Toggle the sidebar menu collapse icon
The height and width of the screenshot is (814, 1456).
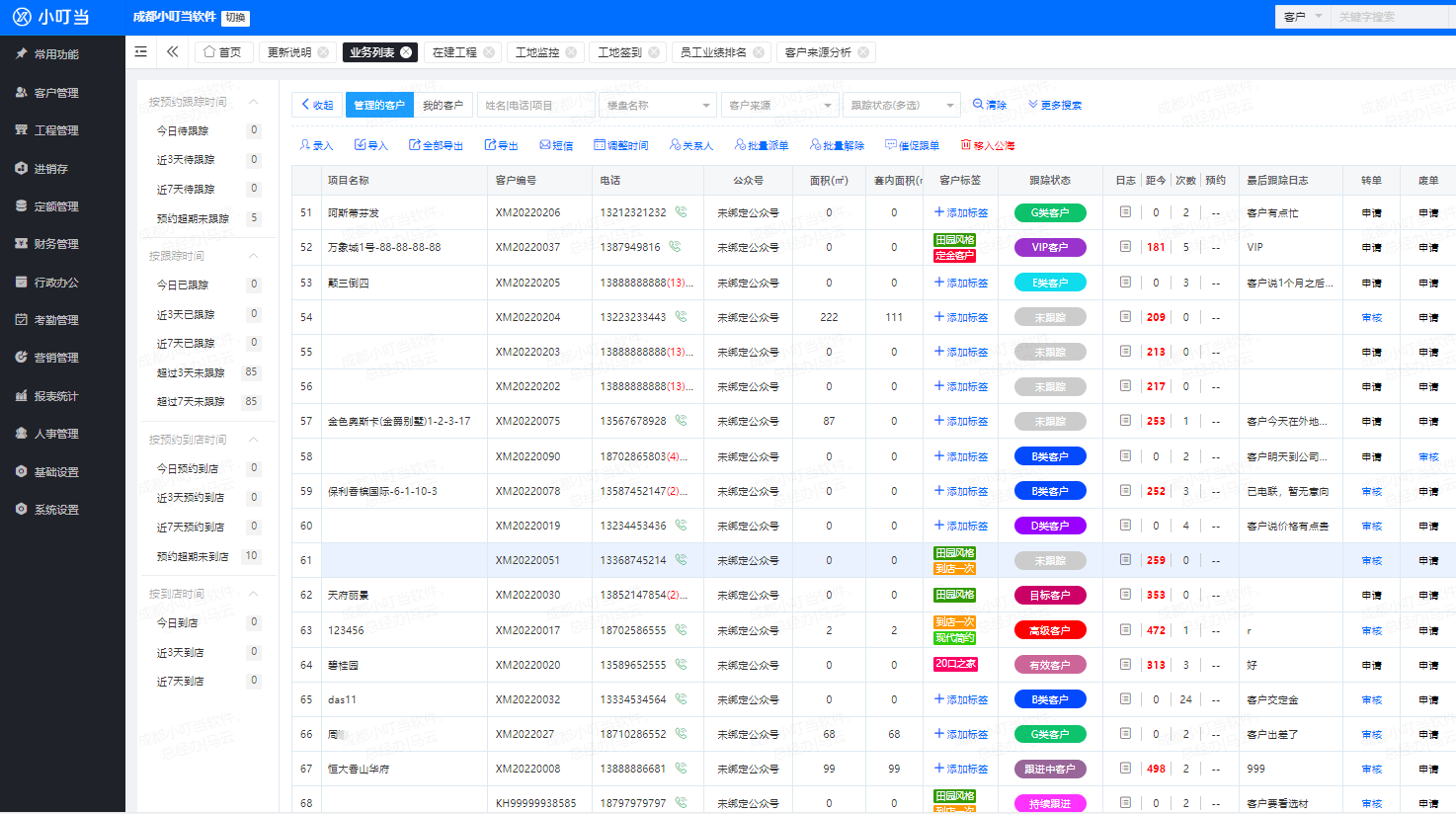[141, 51]
